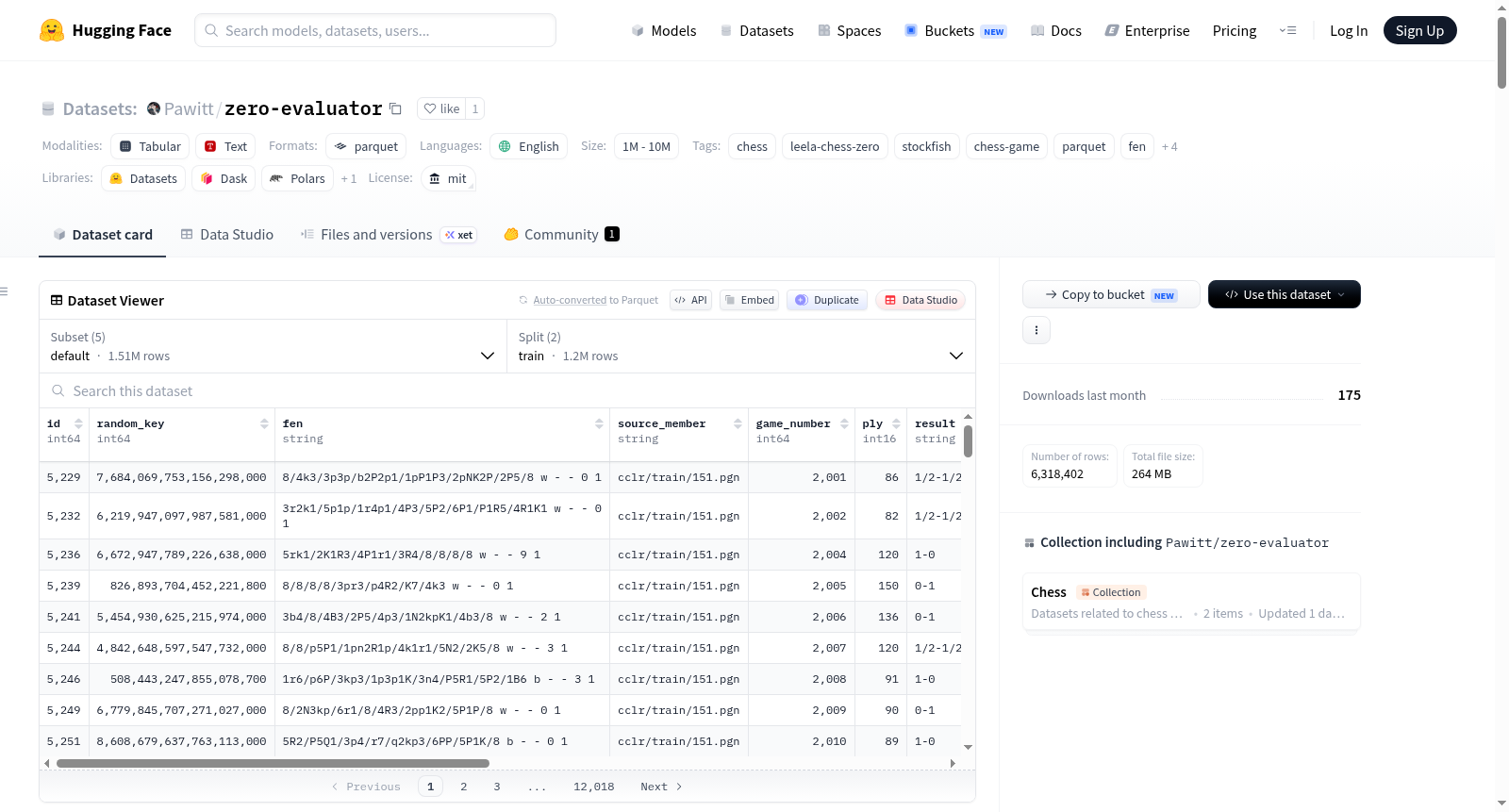This screenshot has width=1509, height=812.
Task: Select the Text modality tag
Action: [225, 146]
